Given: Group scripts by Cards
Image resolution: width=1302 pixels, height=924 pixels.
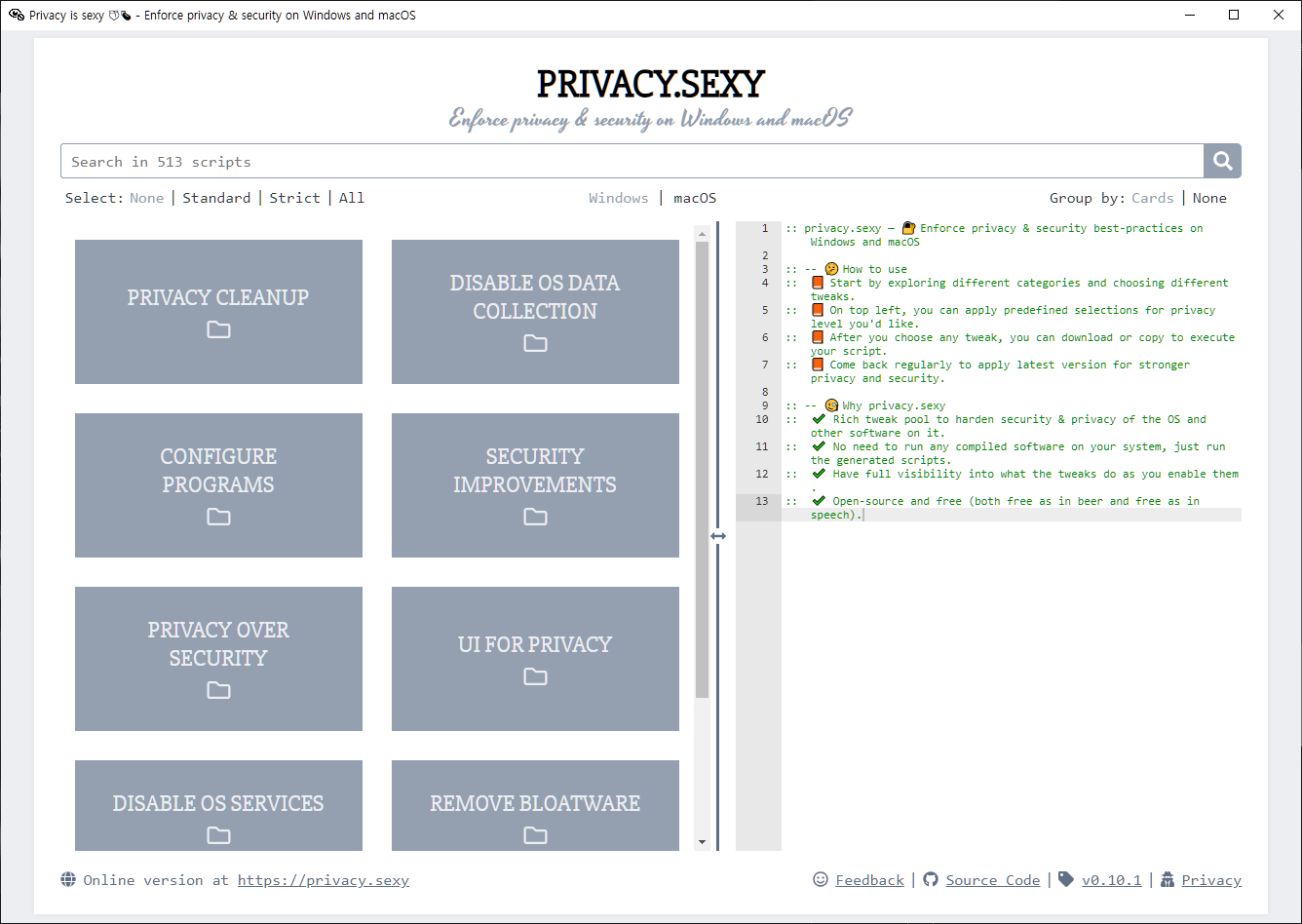Looking at the screenshot, I should pyautogui.click(x=1152, y=198).
